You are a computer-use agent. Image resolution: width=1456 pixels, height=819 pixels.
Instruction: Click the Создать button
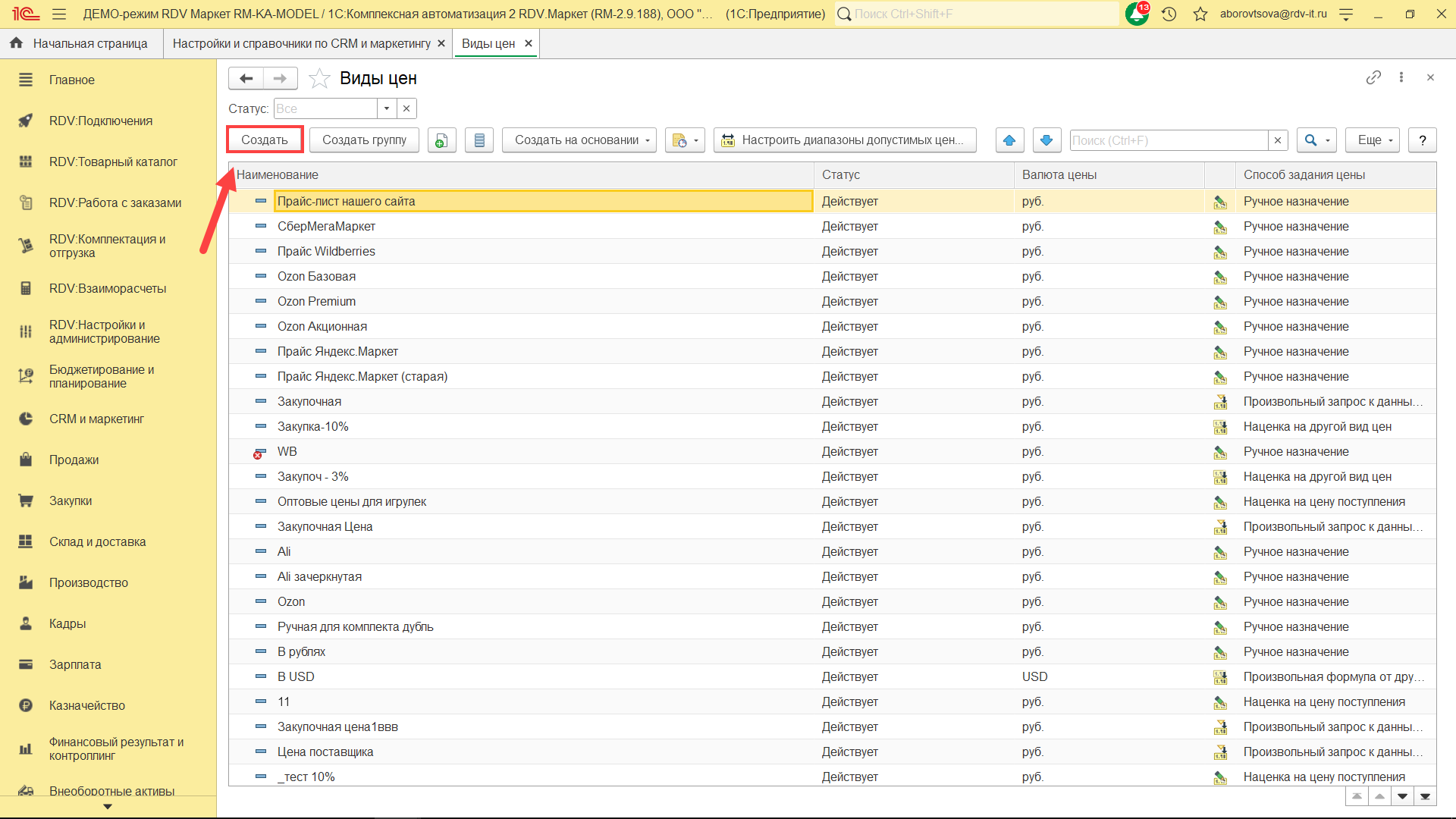(265, 140)
